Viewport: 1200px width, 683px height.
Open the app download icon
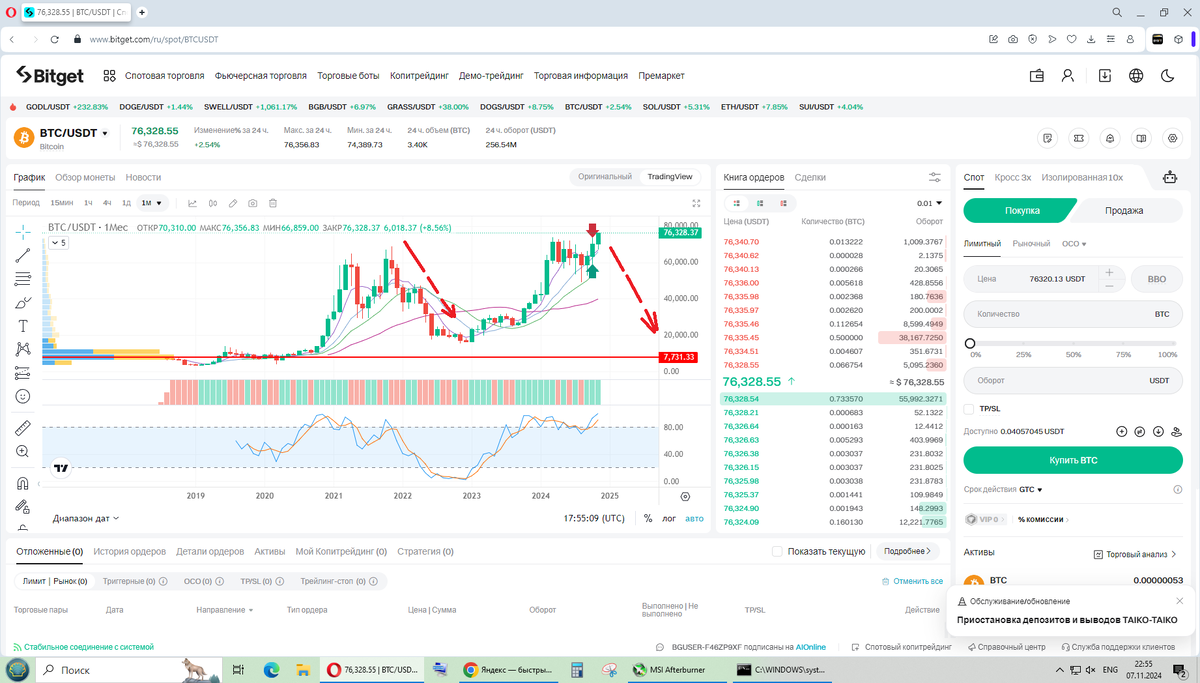click(1104, 75)
